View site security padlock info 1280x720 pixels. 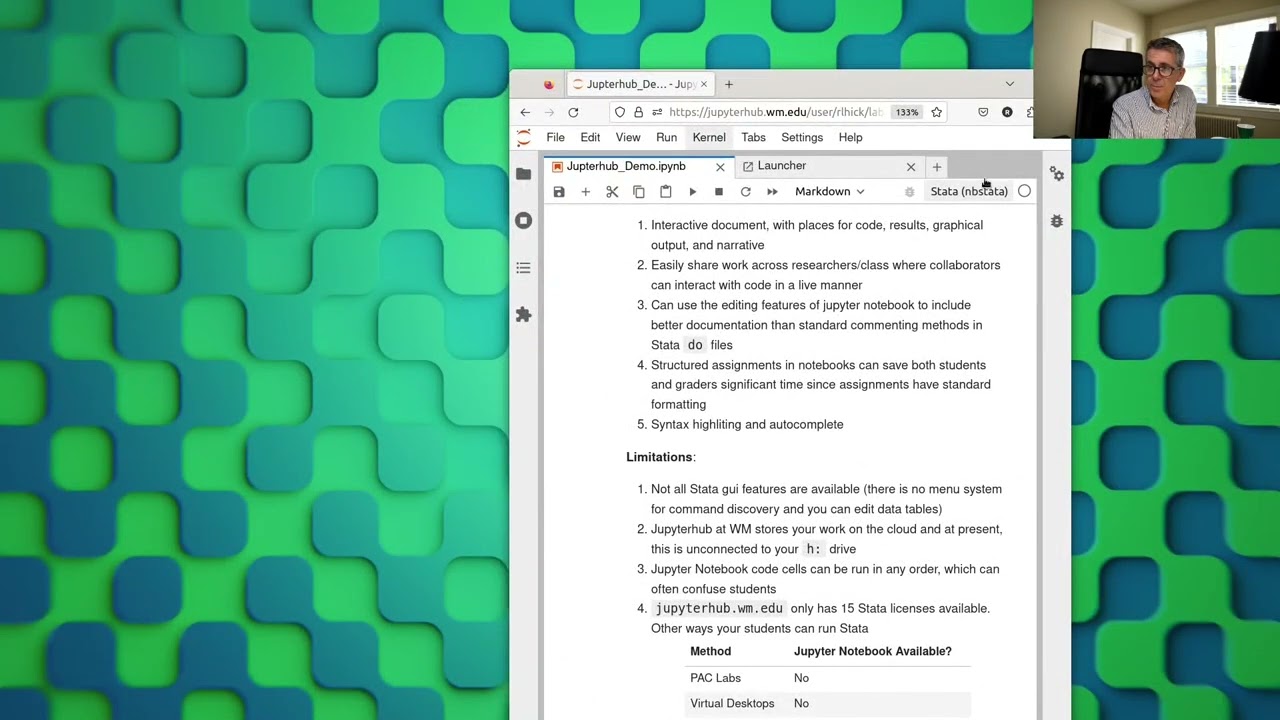[638, 112]
